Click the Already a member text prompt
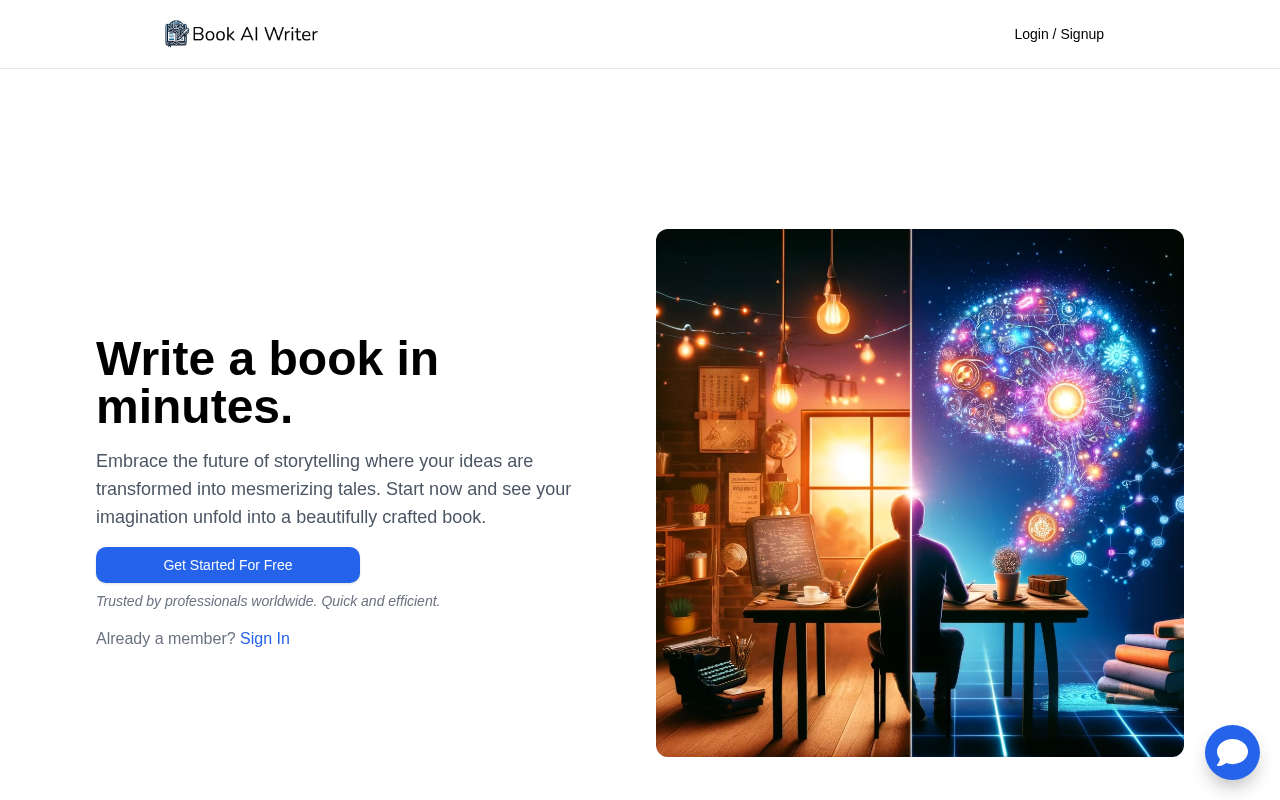This screenshot has width=1280, height=800. pyautogui.click(x=165, y=637)
